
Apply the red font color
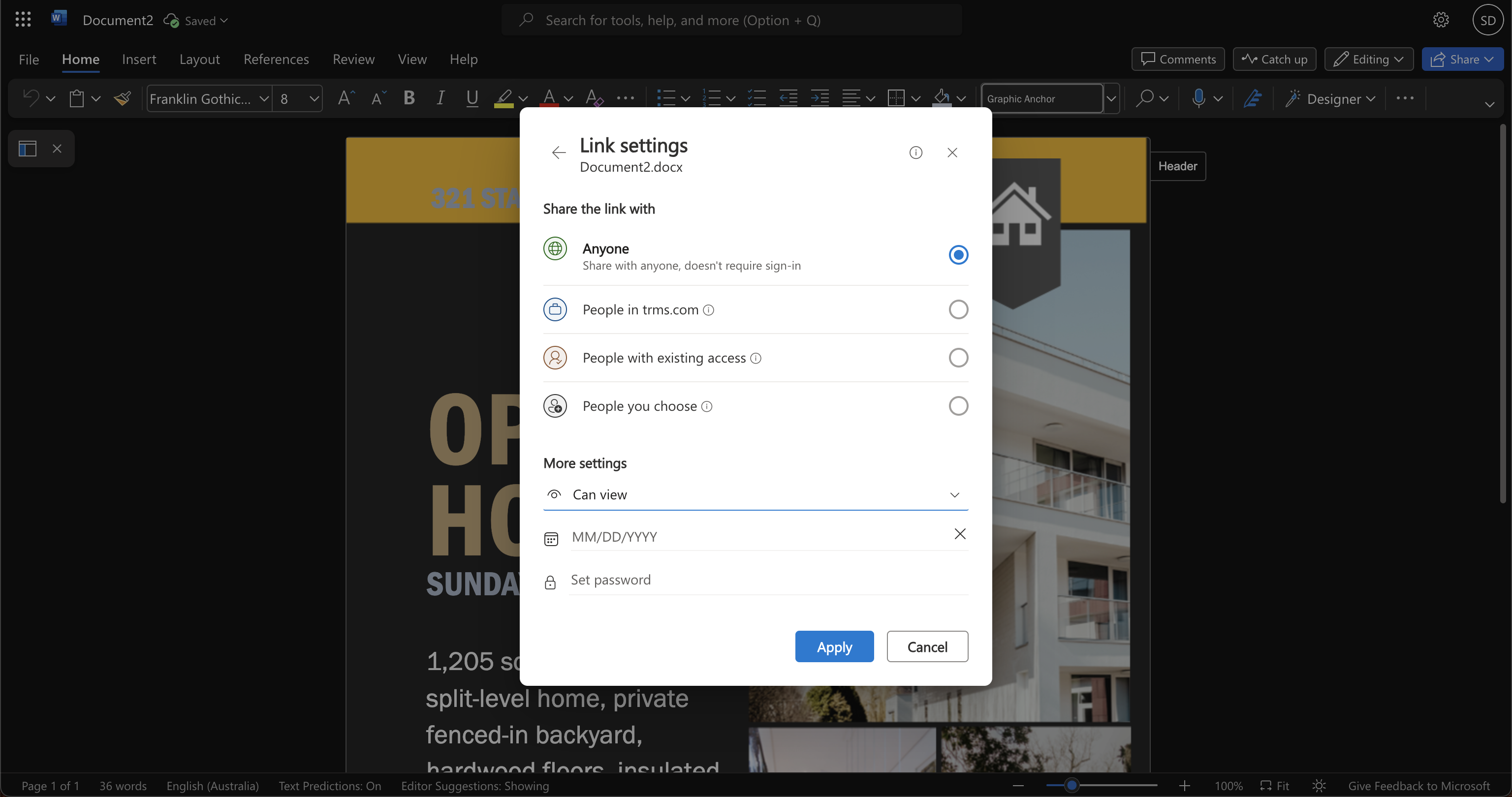pyautogui.click(x=549, y=98)
